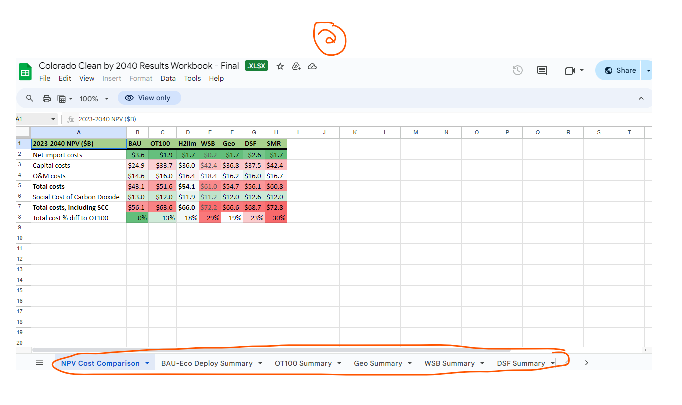Select the SMR header cell
The image size is (682, 405).
click(276, 144)
